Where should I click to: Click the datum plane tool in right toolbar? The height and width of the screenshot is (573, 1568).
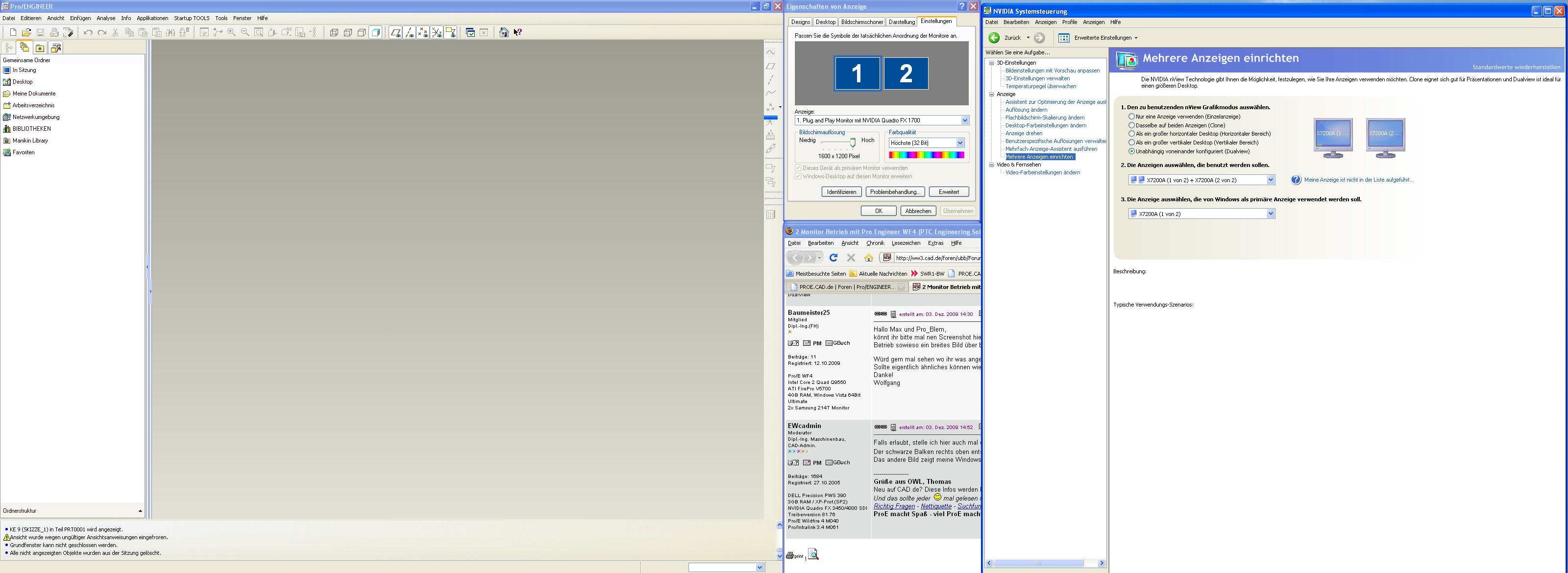point(771,66)
